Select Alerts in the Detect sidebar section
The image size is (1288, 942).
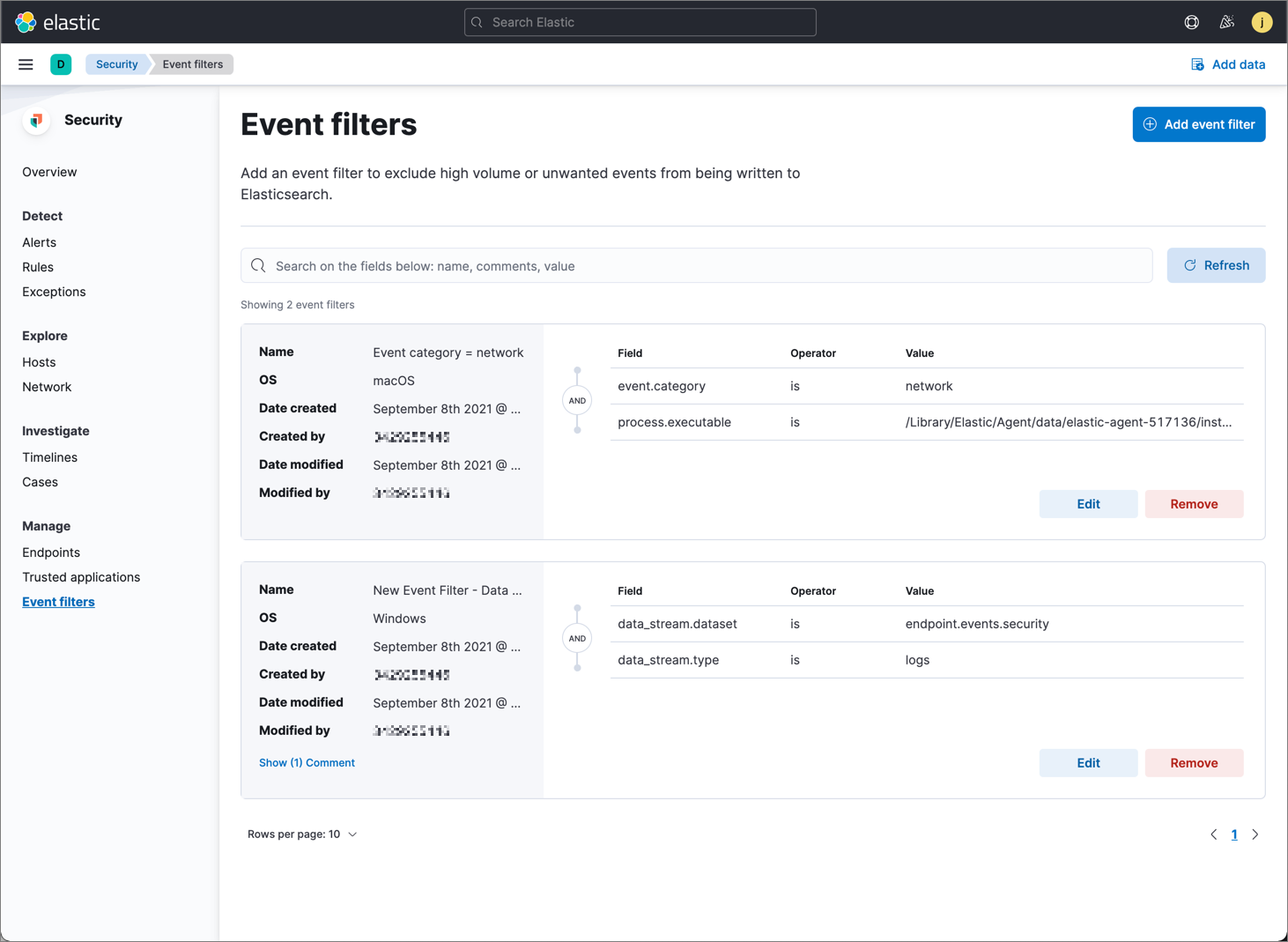39,242
